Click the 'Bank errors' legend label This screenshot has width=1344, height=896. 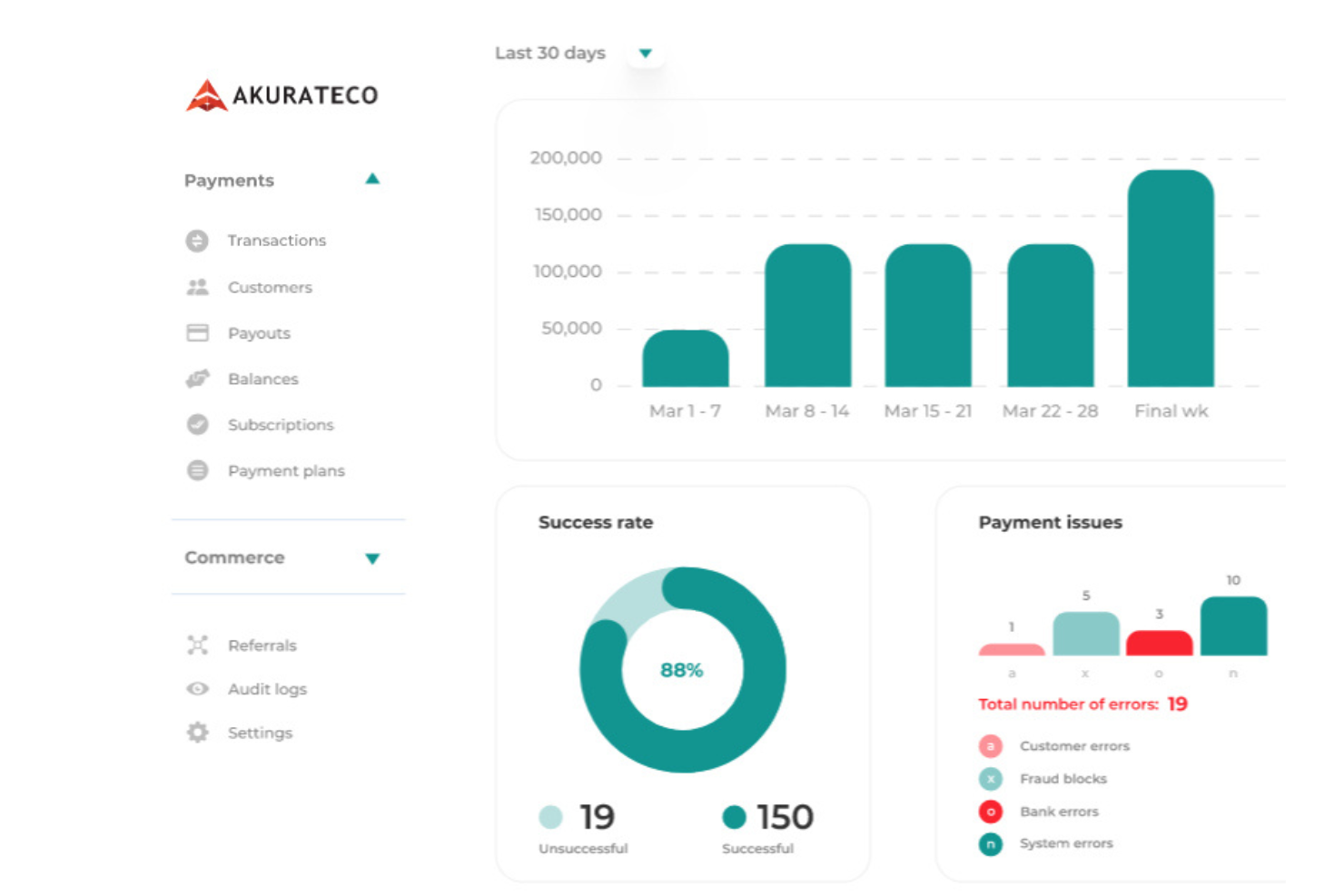[x=1060, y=812]
